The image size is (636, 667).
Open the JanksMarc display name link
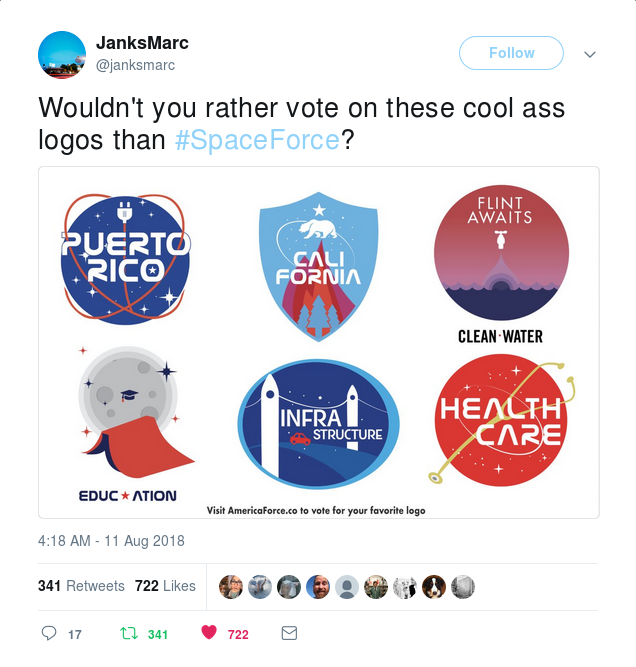[x=142, y=43]
